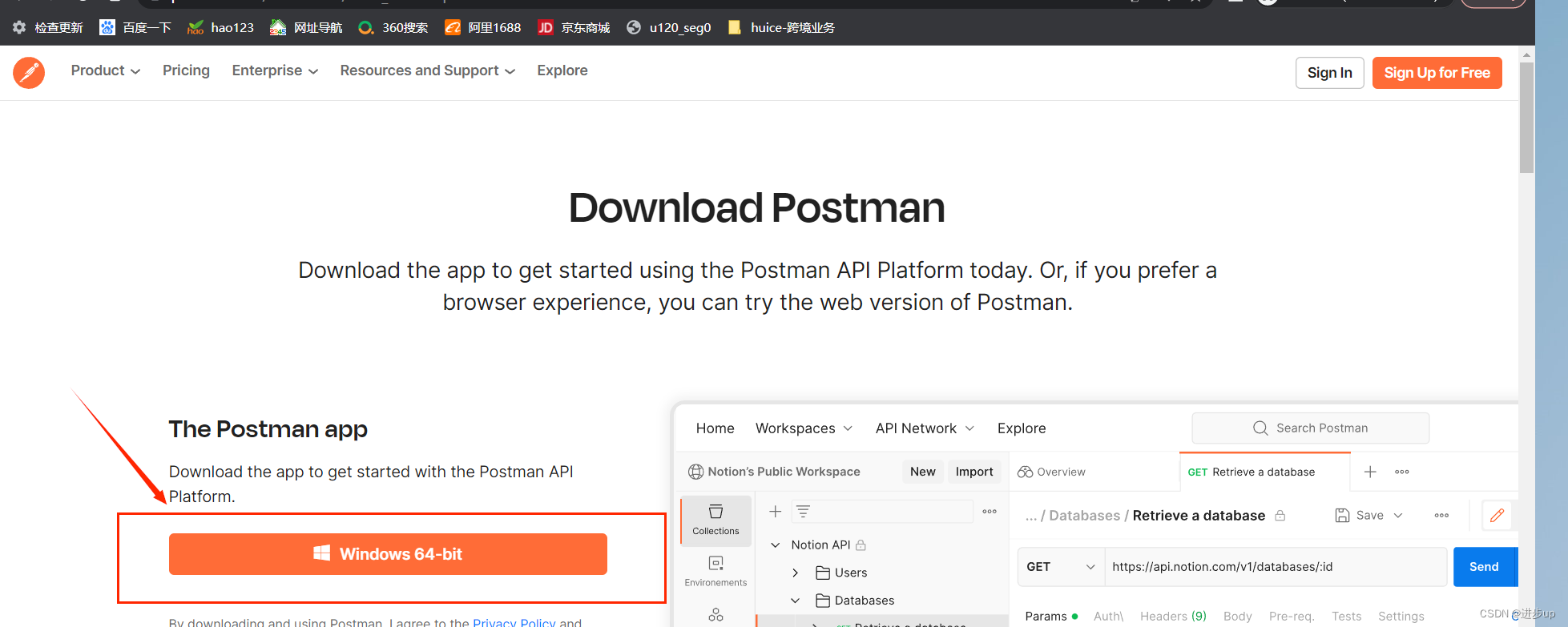Image resolution: width=1568 pixels, height=627 pixels.
Task: Open the request Settings tab
Action: click(x=1401, y=616)
